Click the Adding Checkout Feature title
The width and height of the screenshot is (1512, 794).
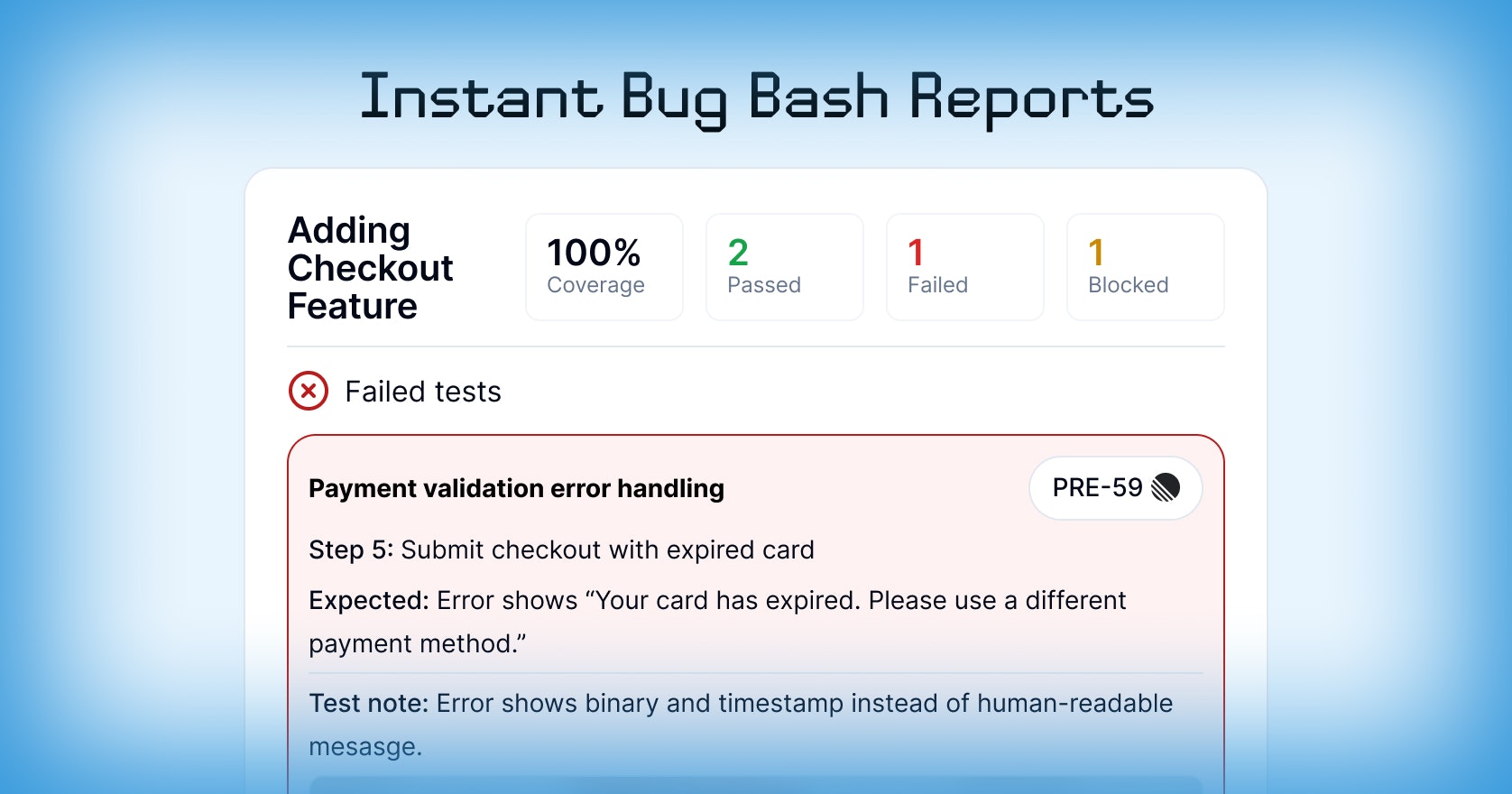[x=371, y=268]
